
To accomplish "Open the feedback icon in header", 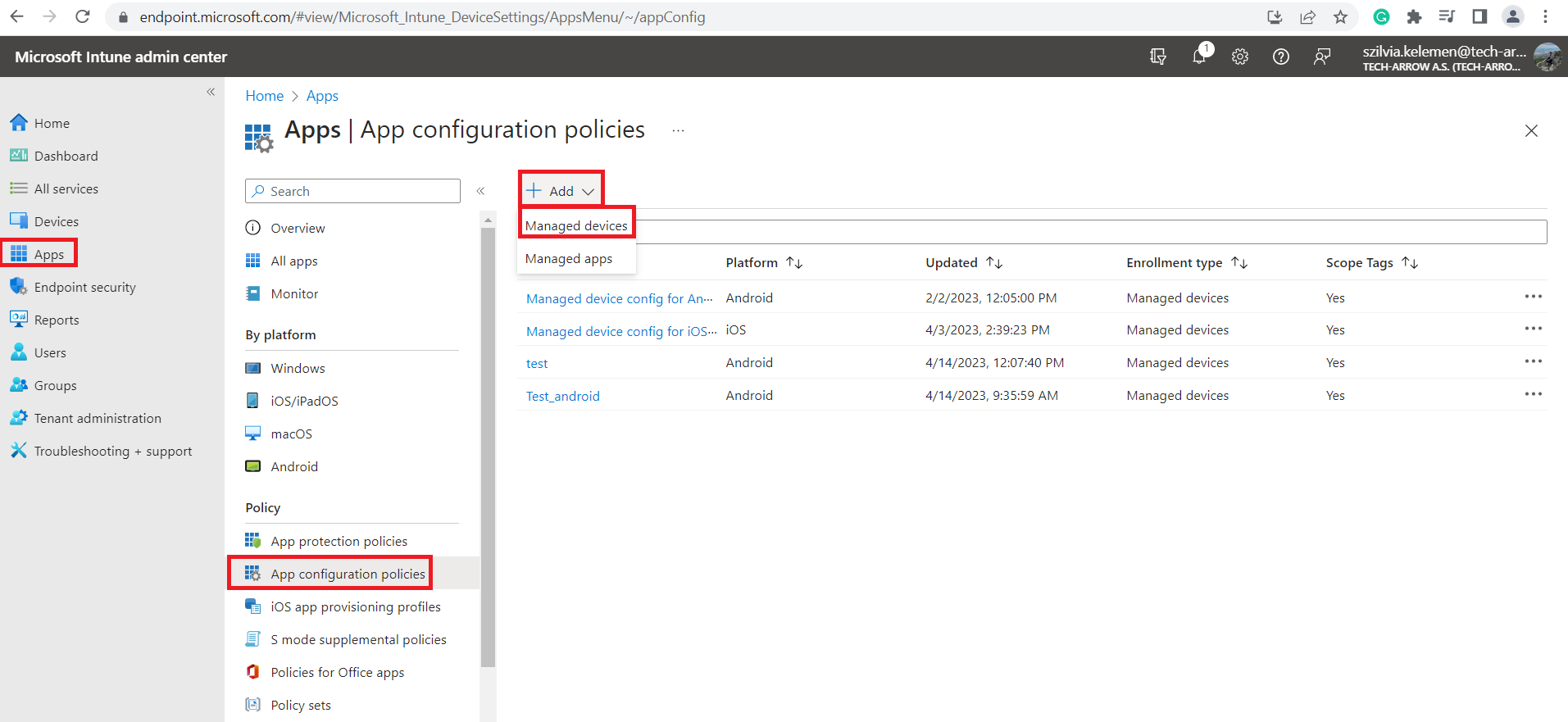I will coord(1321,57).
